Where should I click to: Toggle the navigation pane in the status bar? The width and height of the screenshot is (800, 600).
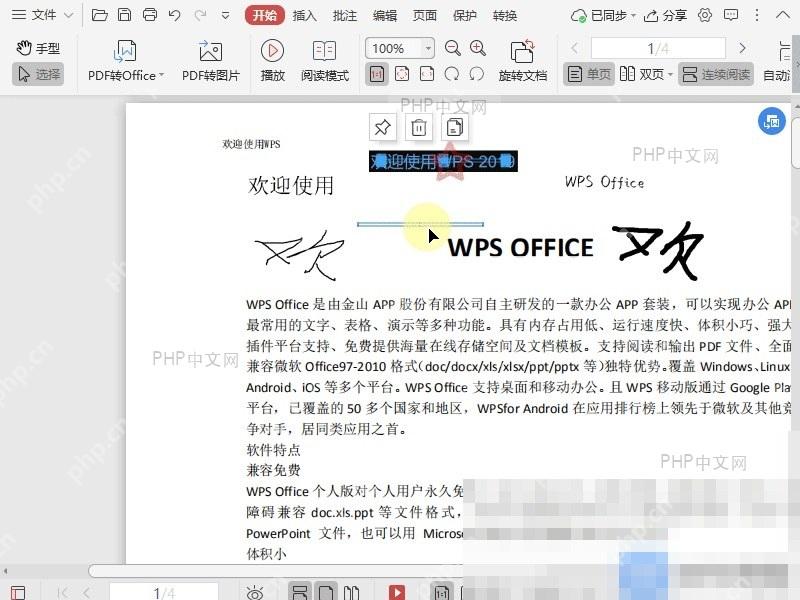18,593
